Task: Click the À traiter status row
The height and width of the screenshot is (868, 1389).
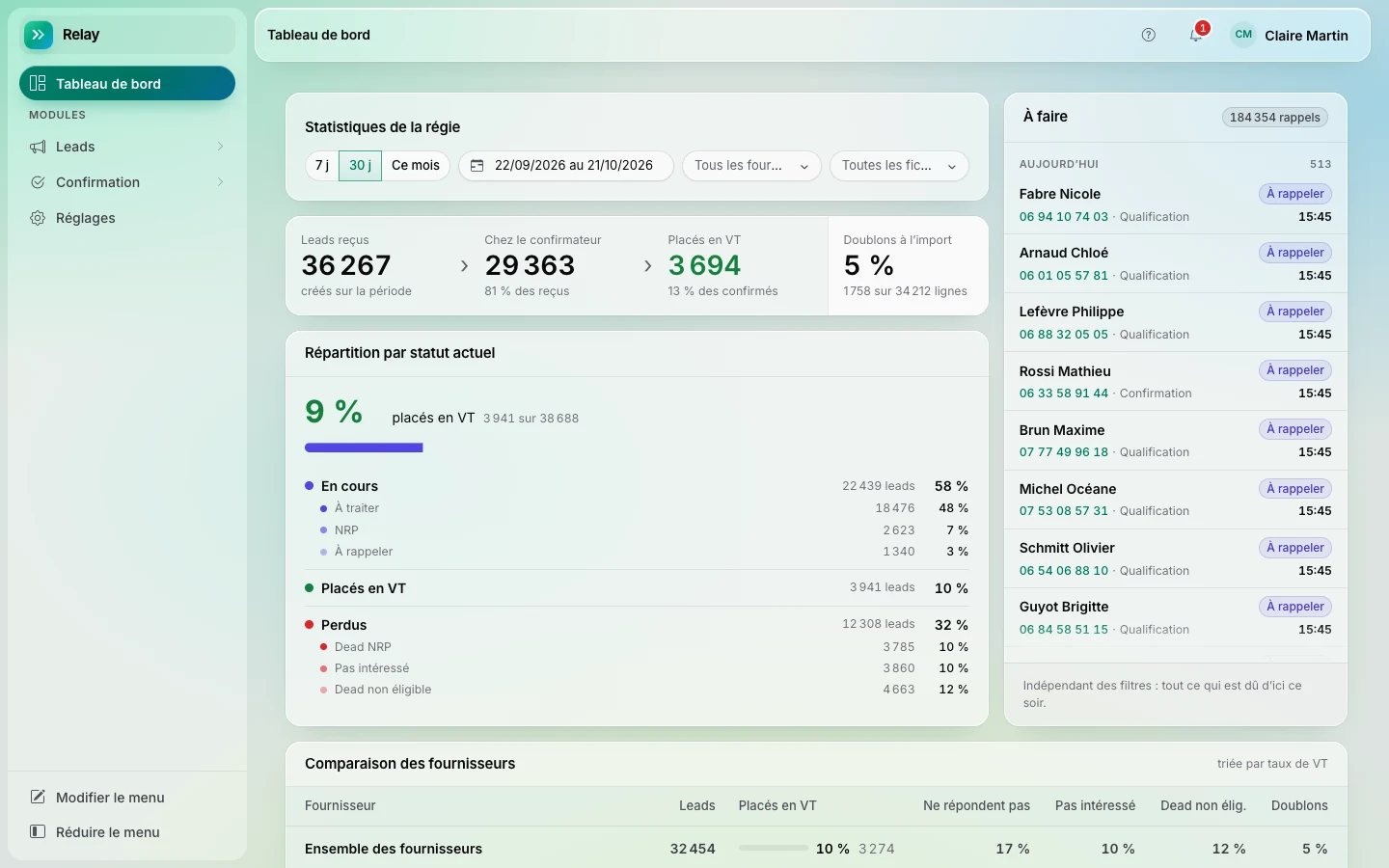Action: 637,508
